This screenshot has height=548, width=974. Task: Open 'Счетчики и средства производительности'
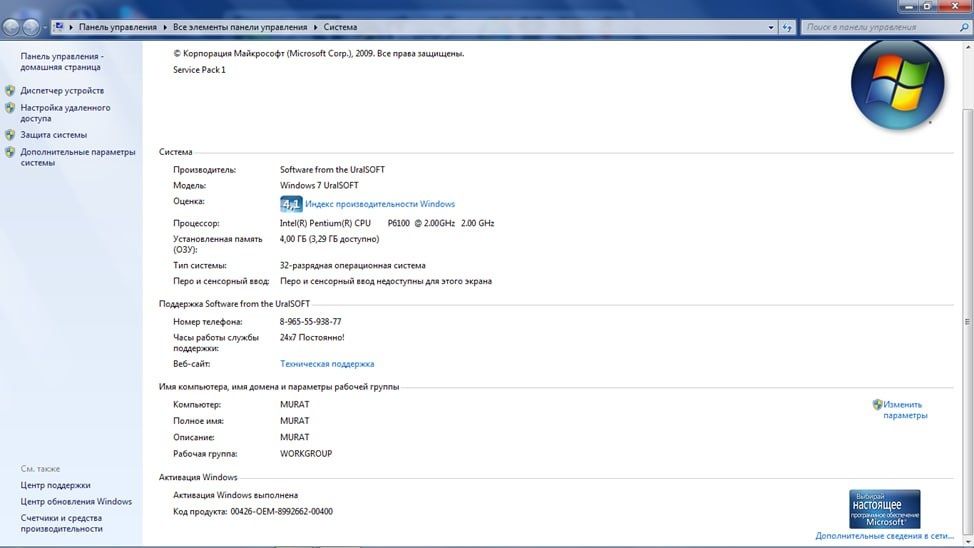[61, 523]
